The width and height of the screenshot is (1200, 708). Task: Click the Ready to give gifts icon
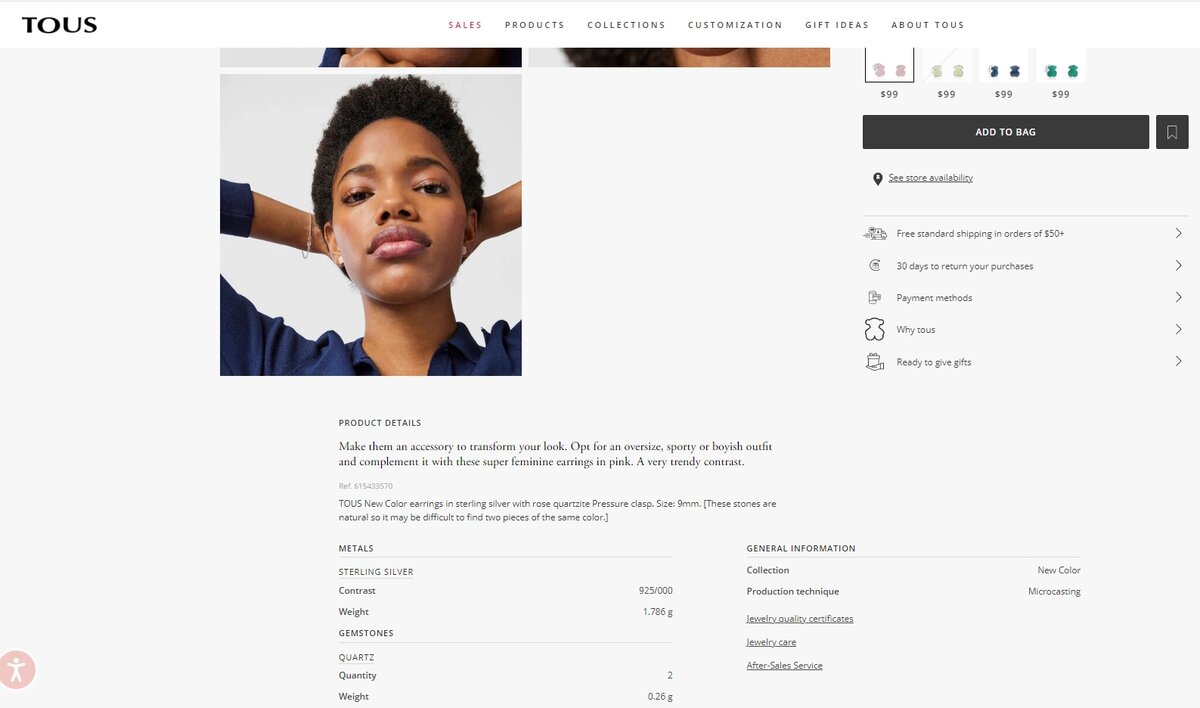pos(875,361)
